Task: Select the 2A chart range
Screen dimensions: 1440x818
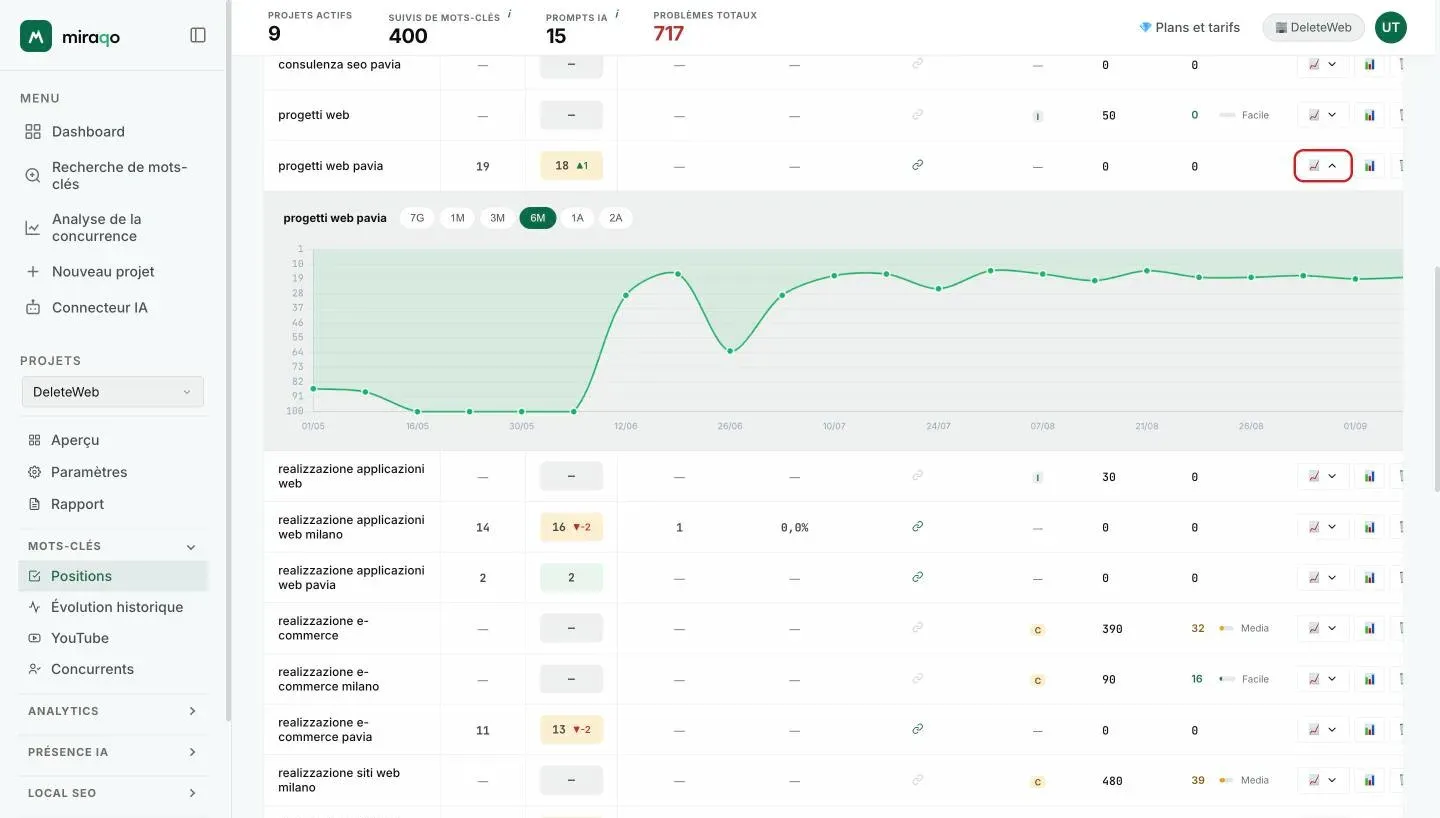Action: pos(616,218)
